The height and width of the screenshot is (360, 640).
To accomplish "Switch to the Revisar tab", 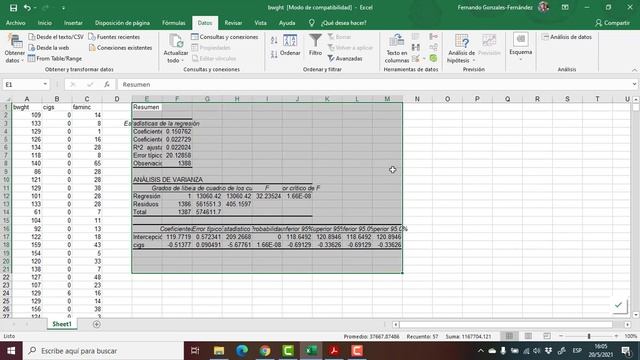I will (x=233, y=23).
